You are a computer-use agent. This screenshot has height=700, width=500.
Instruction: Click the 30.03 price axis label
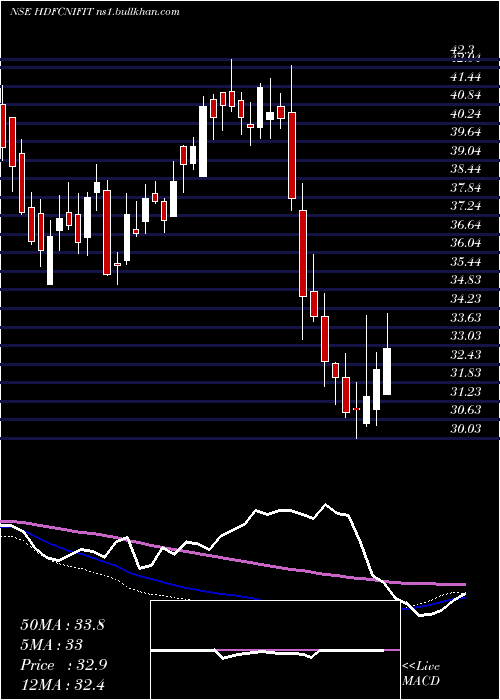pos(466,429)
